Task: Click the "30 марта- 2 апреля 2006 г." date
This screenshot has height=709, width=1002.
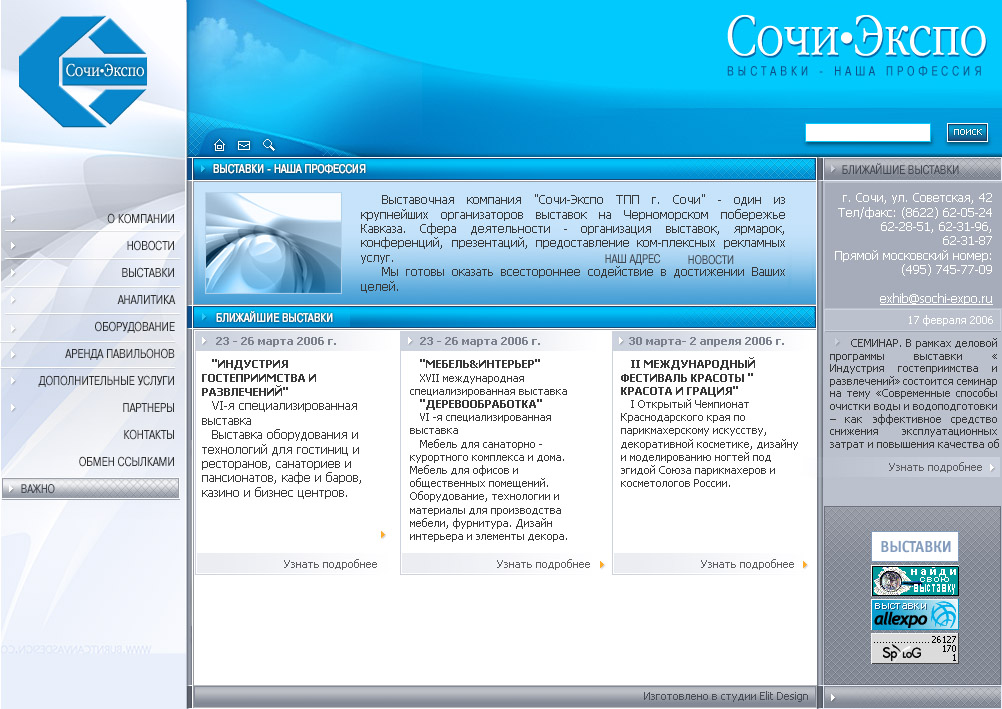Action: point(706,341)
